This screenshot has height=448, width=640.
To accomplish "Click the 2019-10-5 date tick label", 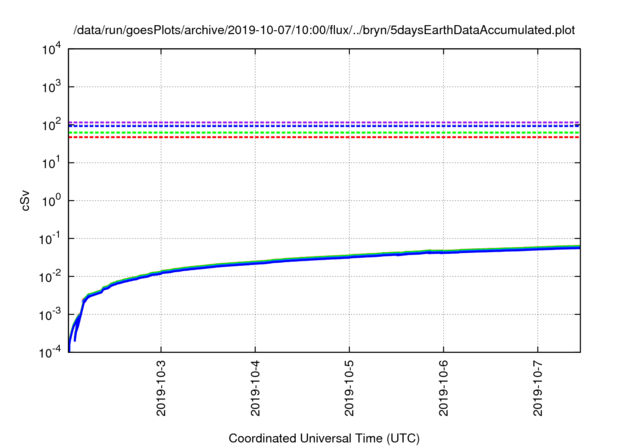I will pos(349,388).
